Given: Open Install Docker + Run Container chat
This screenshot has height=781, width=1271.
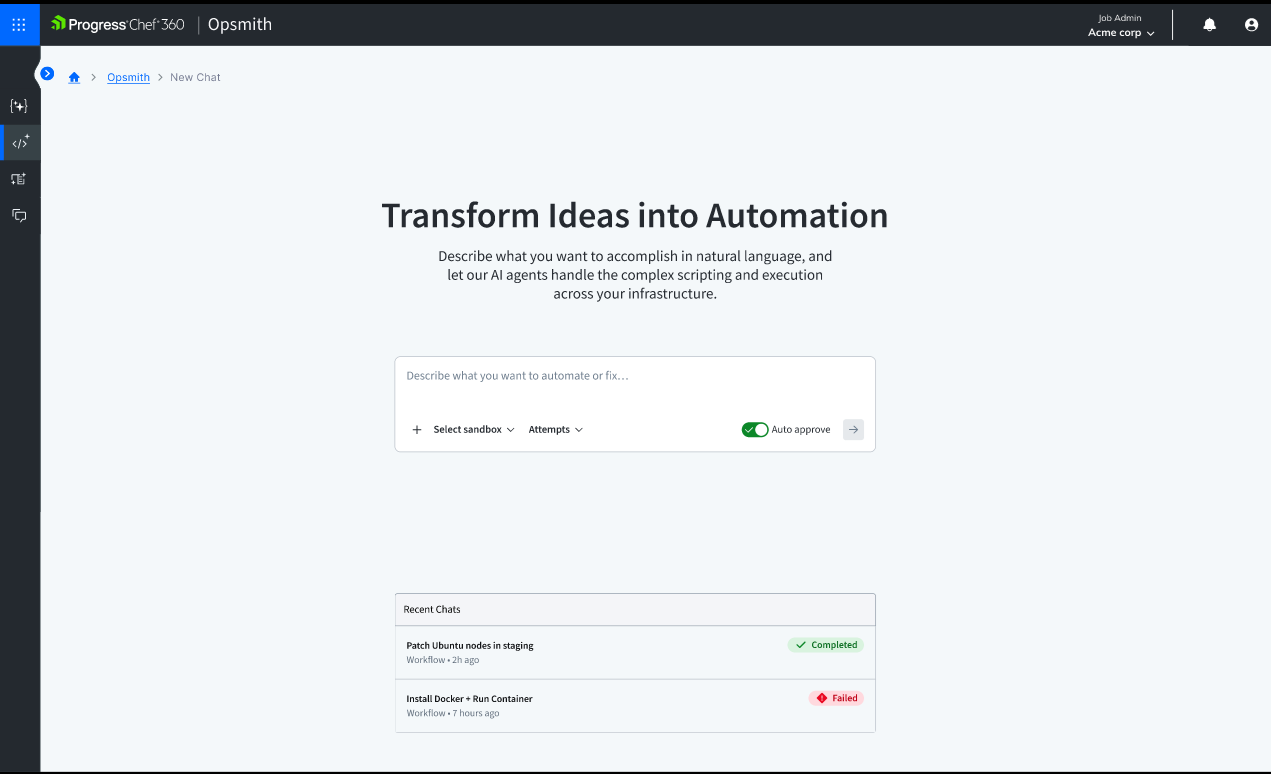Looking at the screenshot, I should (x=635, y=706).
